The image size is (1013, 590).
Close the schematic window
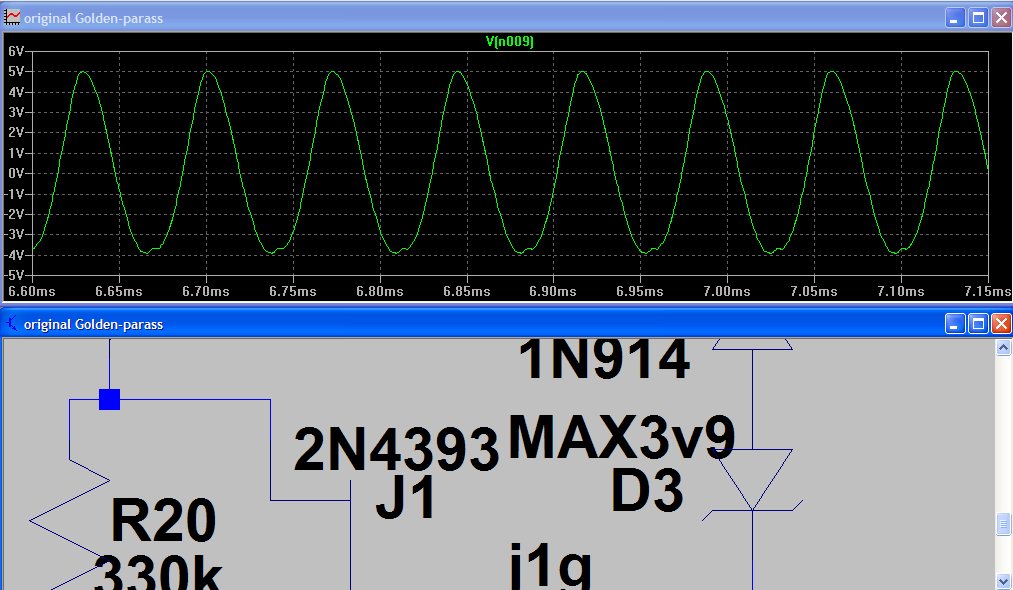click(x=1001, y=324)
